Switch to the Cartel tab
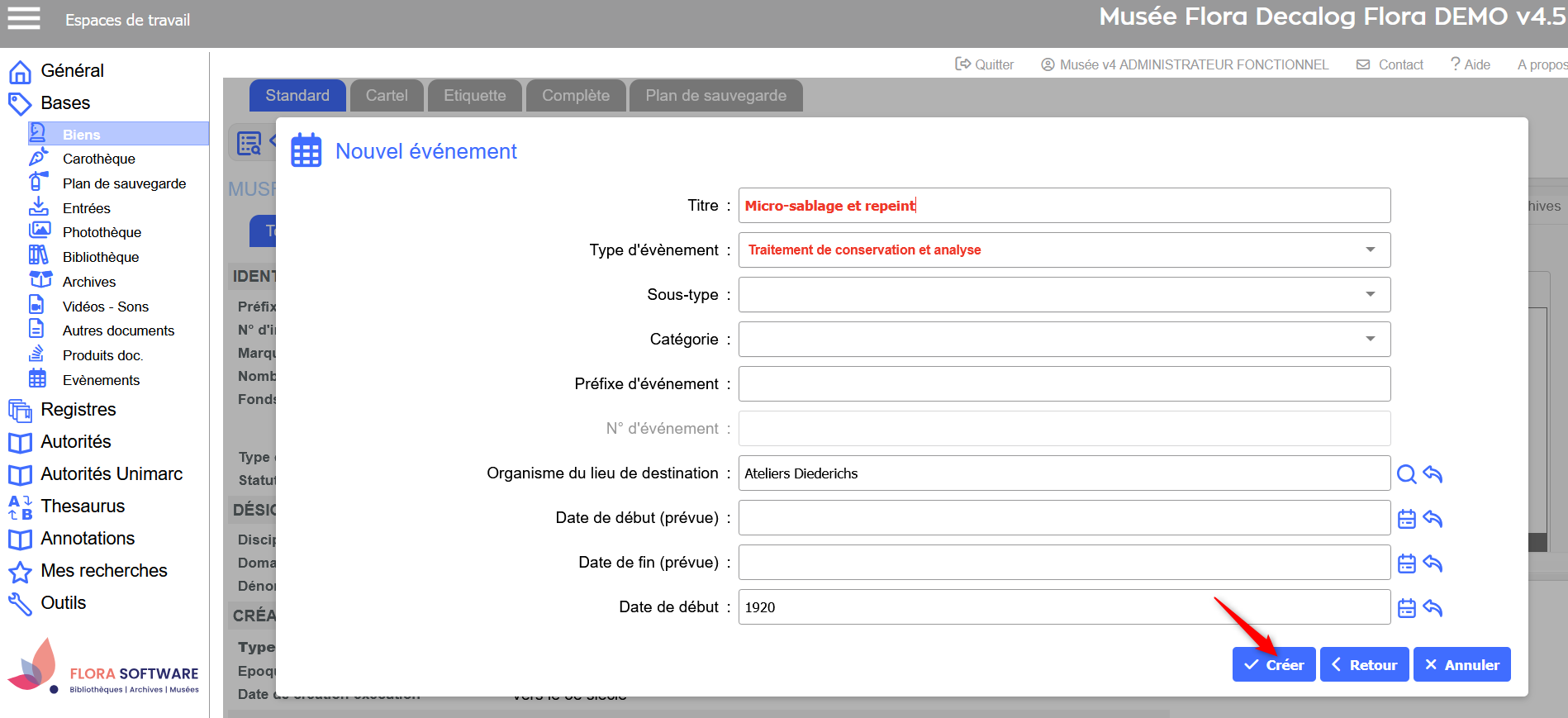 [x=387, y=96]
